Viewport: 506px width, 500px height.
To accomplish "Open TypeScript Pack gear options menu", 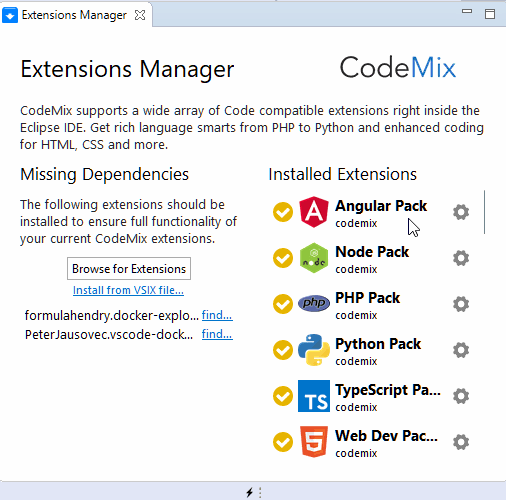I will tap(461, 396).
